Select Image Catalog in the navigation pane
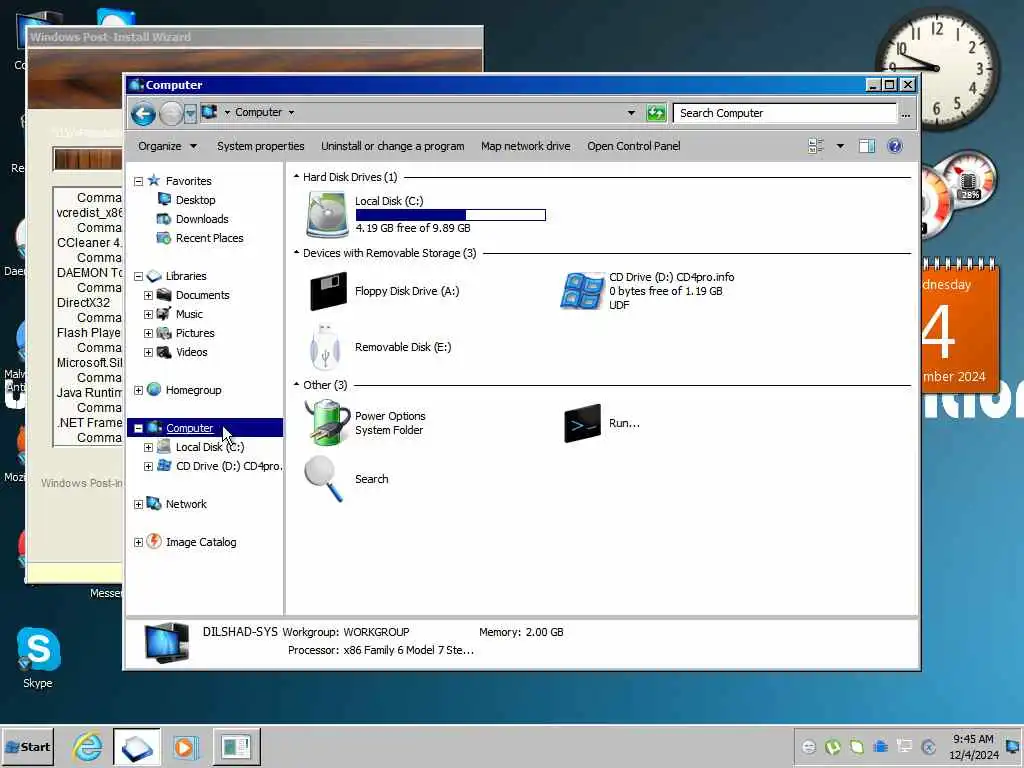1024x768 pixels. (x=200, y=542)
